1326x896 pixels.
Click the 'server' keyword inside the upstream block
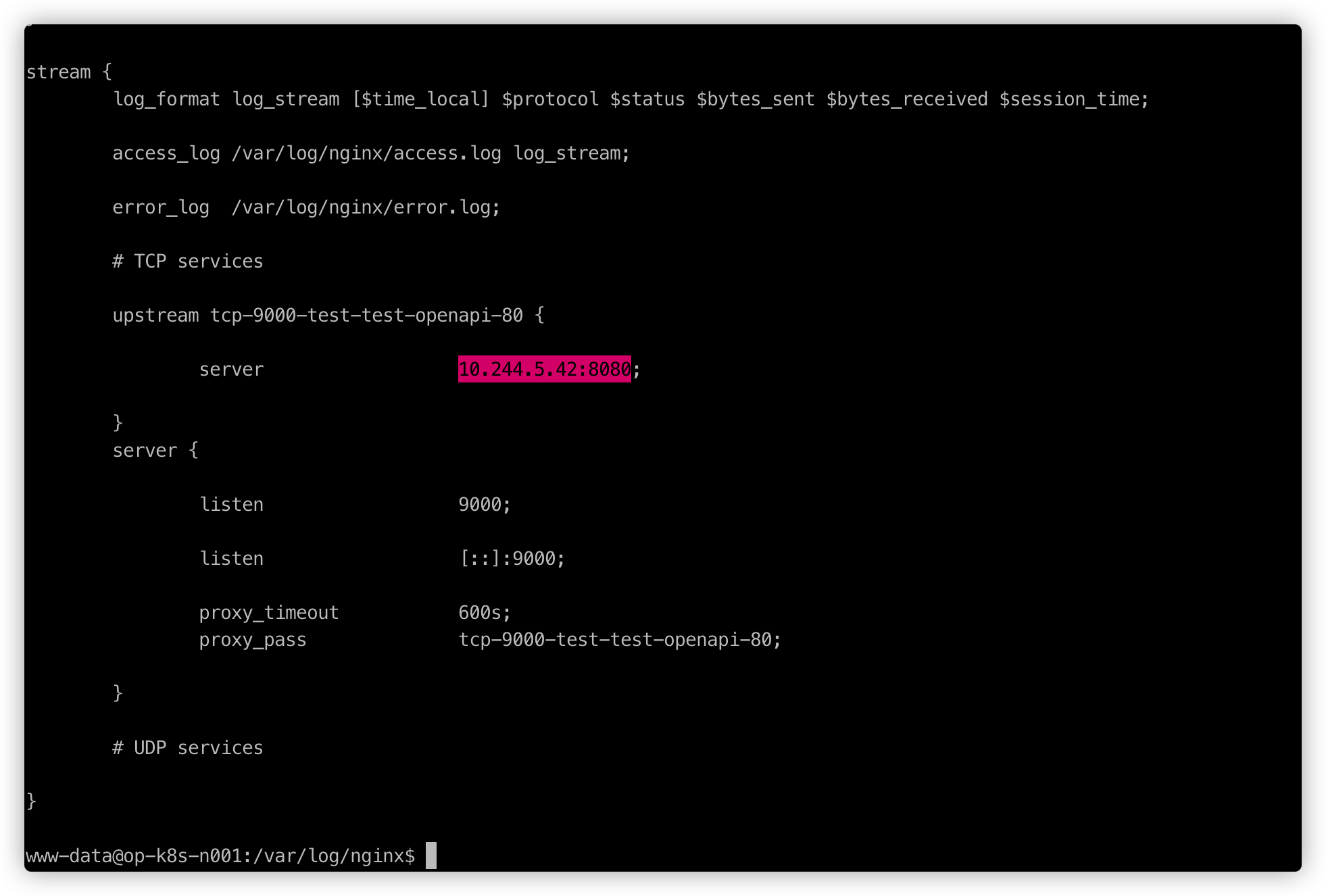[231, 370]
